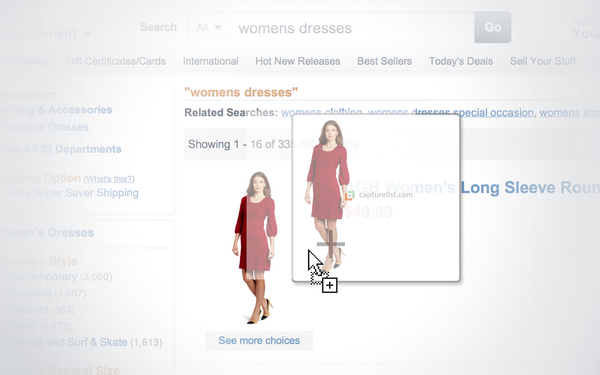Focus the 'womens dresses' search field
Image resolution: width=600 pixels, height=375 pixels.
coord(353,28)
